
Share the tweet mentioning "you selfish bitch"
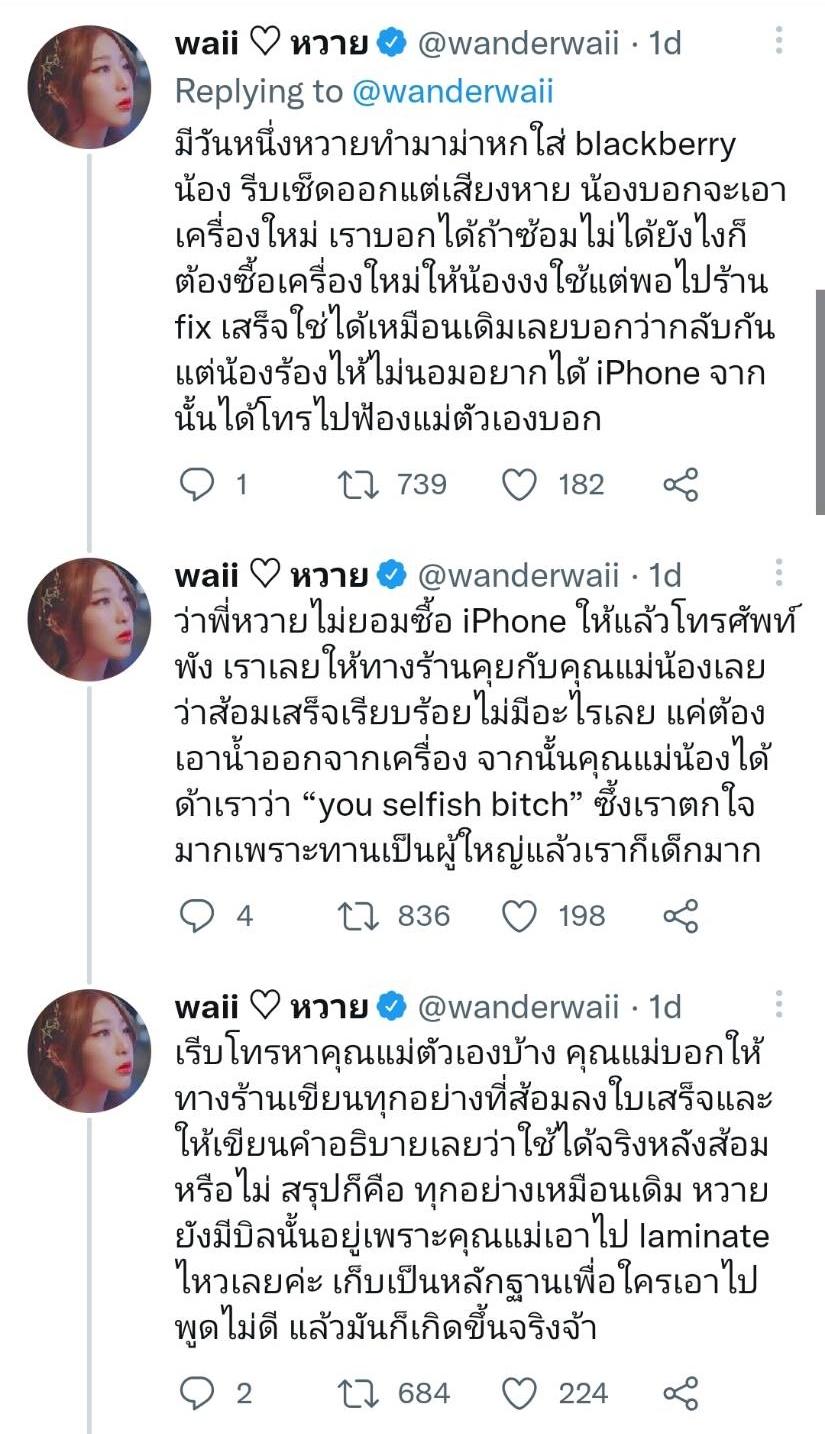(x=680, y=915)
